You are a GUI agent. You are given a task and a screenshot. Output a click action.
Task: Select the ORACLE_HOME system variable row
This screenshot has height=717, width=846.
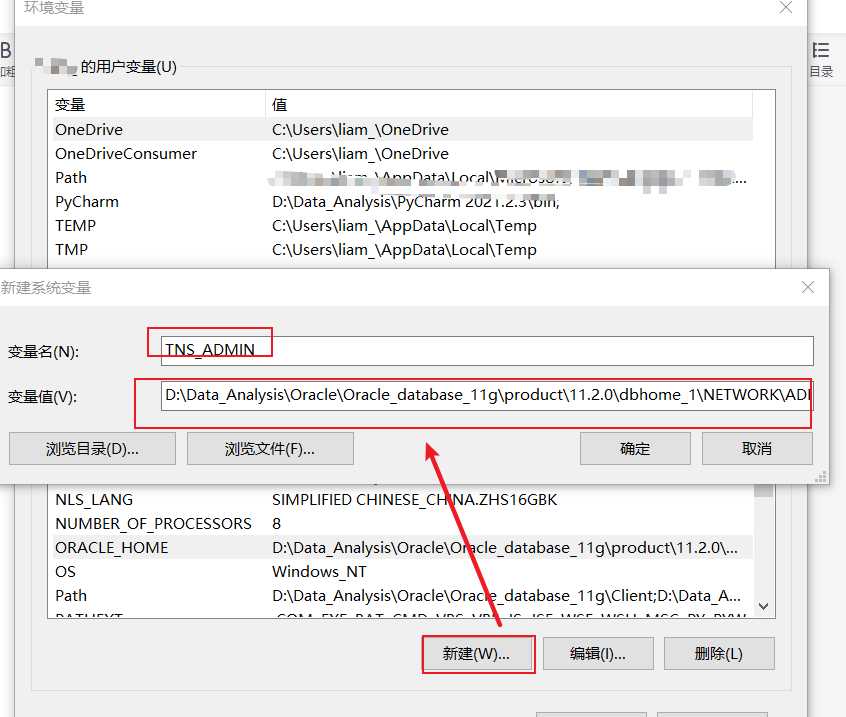coord(402,548)
